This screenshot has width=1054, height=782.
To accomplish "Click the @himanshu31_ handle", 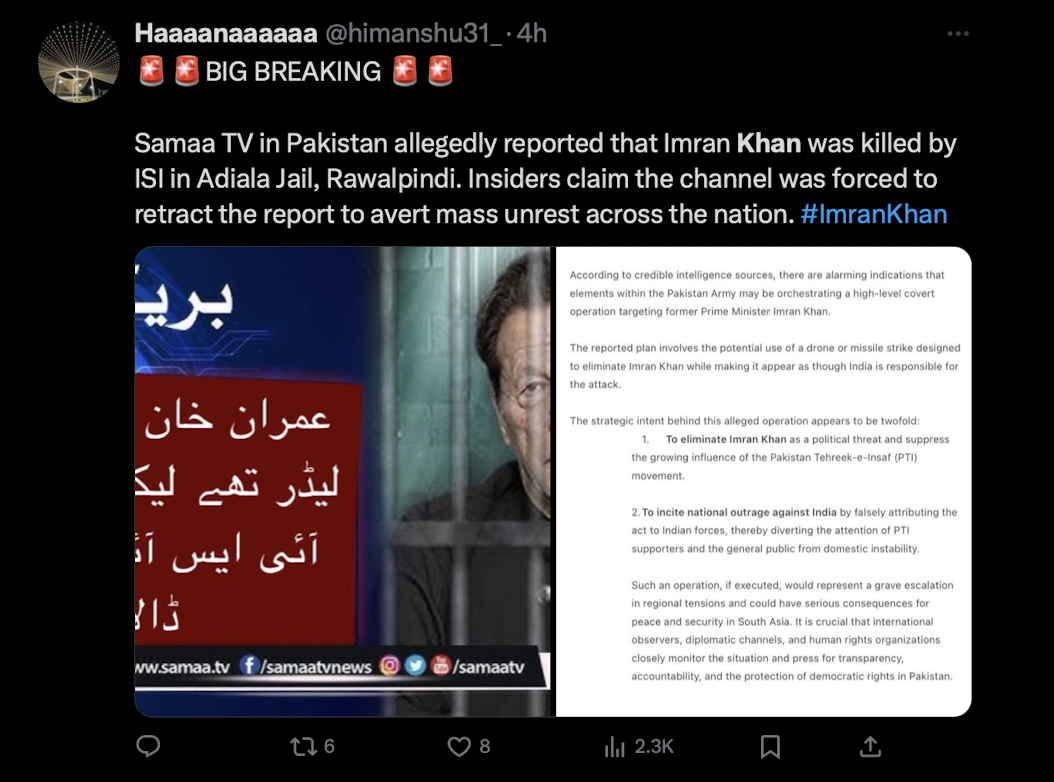I will point(413,33).
